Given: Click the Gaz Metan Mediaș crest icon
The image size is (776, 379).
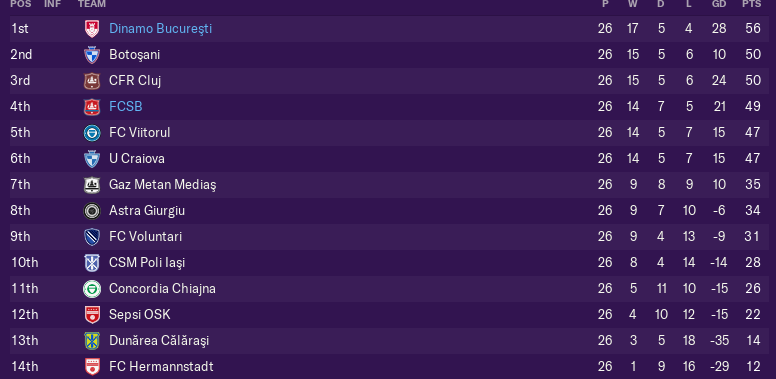Looking at the screenshot, I should [x=92, y=185].
